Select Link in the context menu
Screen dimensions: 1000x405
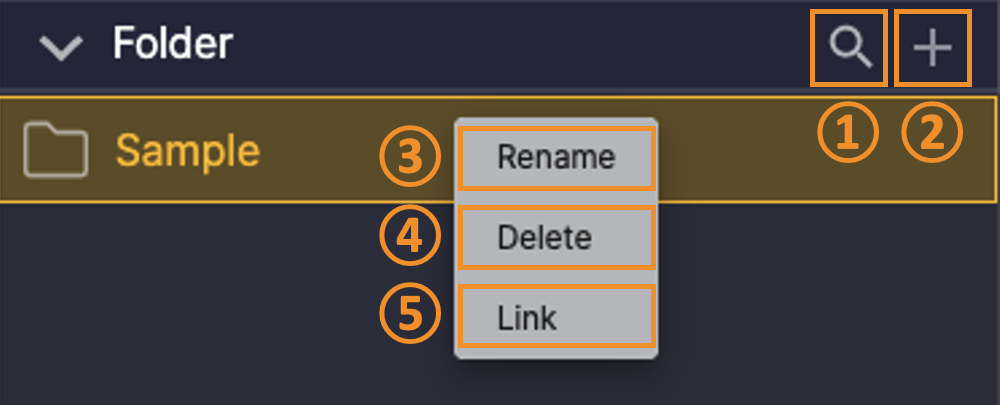tap(527, 318)
